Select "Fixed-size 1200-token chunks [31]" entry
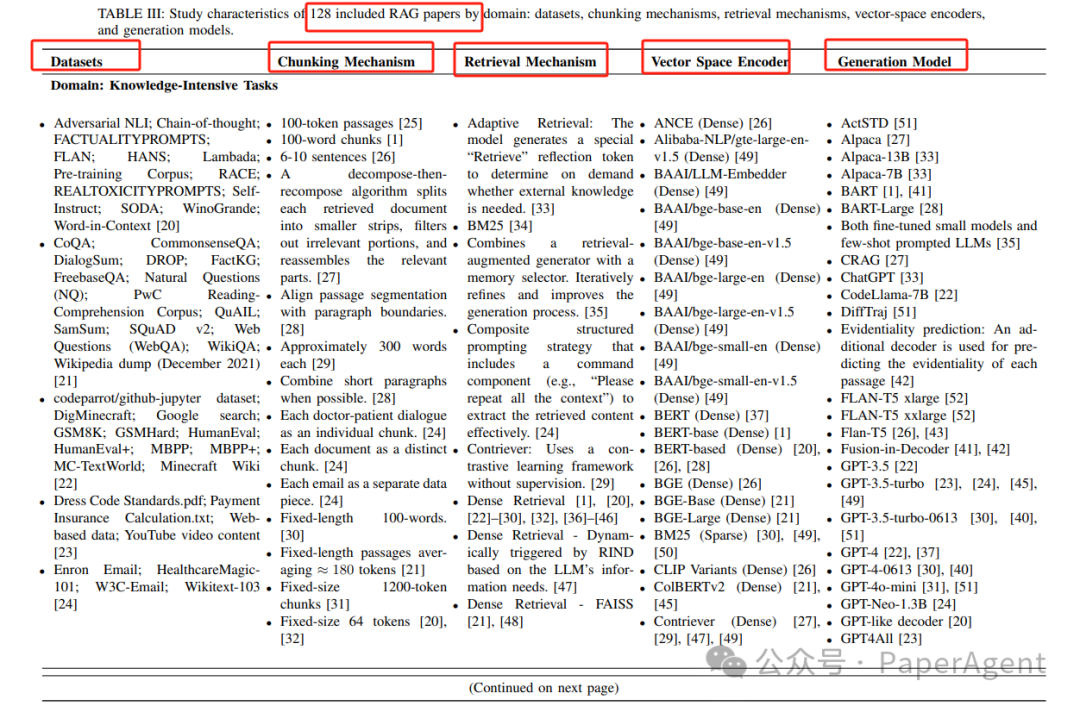 tap(363, 596)
